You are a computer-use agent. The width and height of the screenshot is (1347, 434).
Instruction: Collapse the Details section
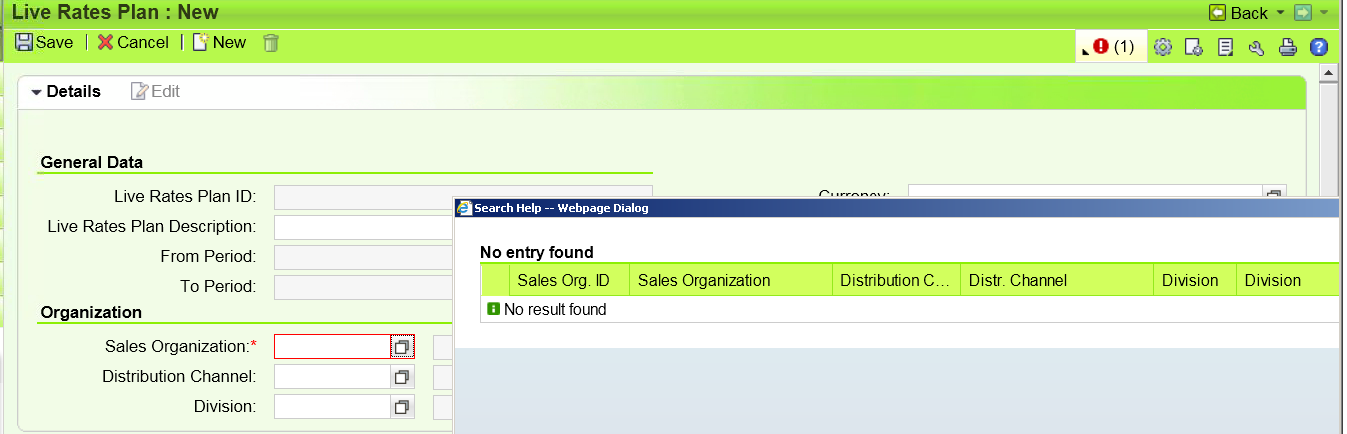(x=66, y=91)
